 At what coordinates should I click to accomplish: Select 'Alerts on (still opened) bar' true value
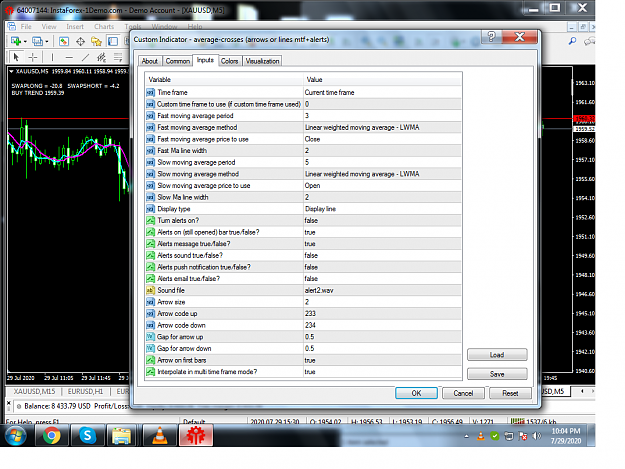pyautogui.click(x=383, y=232)
